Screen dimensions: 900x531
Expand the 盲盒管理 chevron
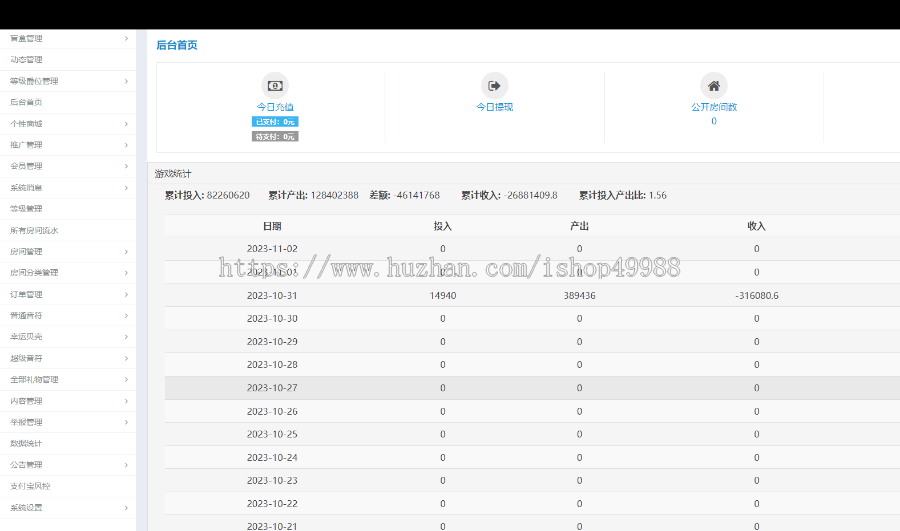126,38
